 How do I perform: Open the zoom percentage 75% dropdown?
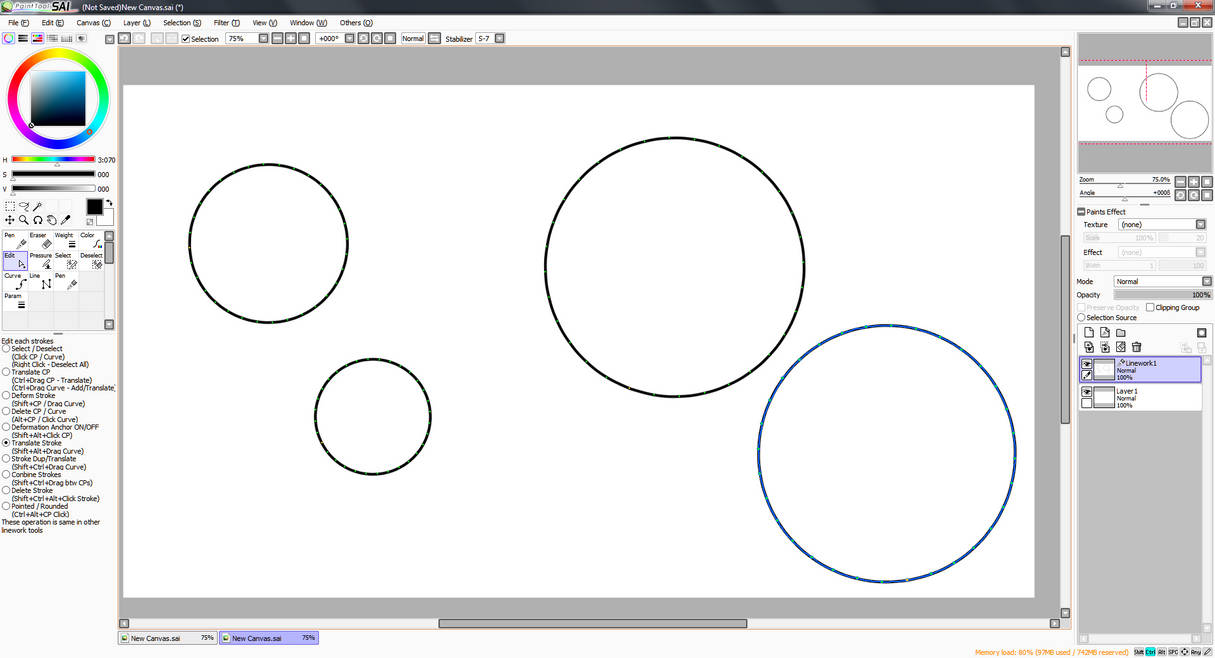pos(263,39)
